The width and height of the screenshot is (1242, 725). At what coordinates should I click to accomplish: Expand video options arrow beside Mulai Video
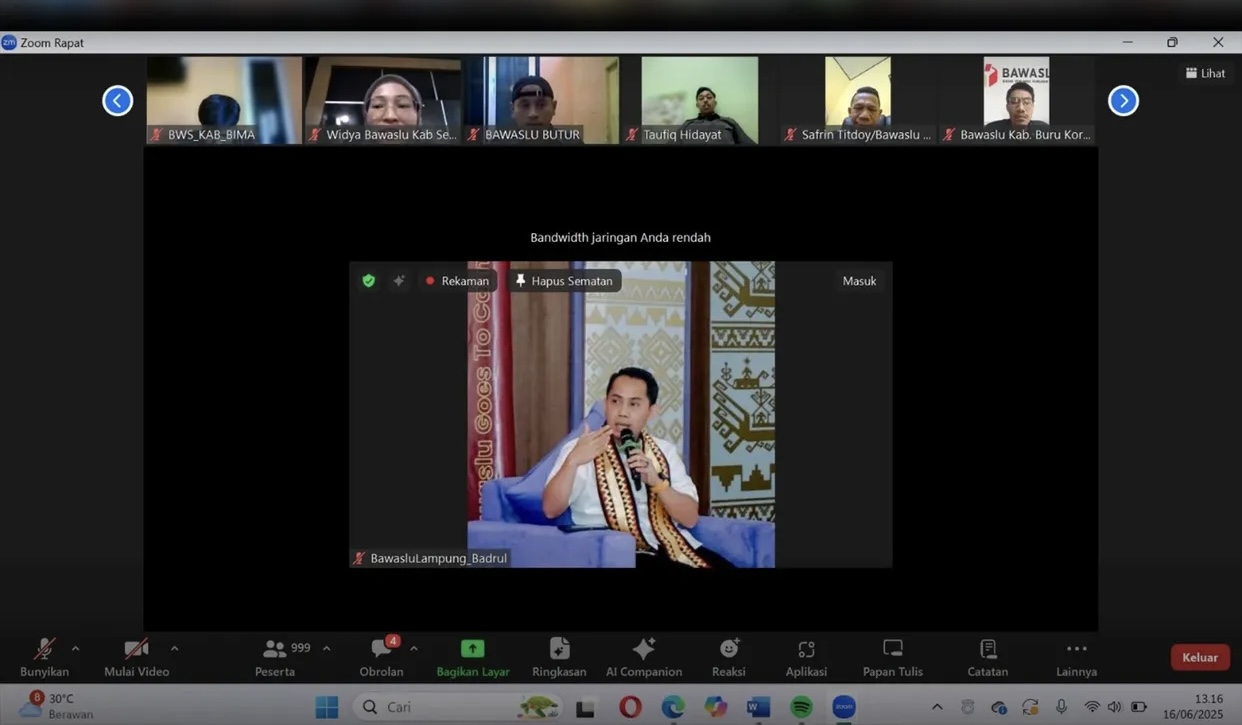tap(174, 649)
